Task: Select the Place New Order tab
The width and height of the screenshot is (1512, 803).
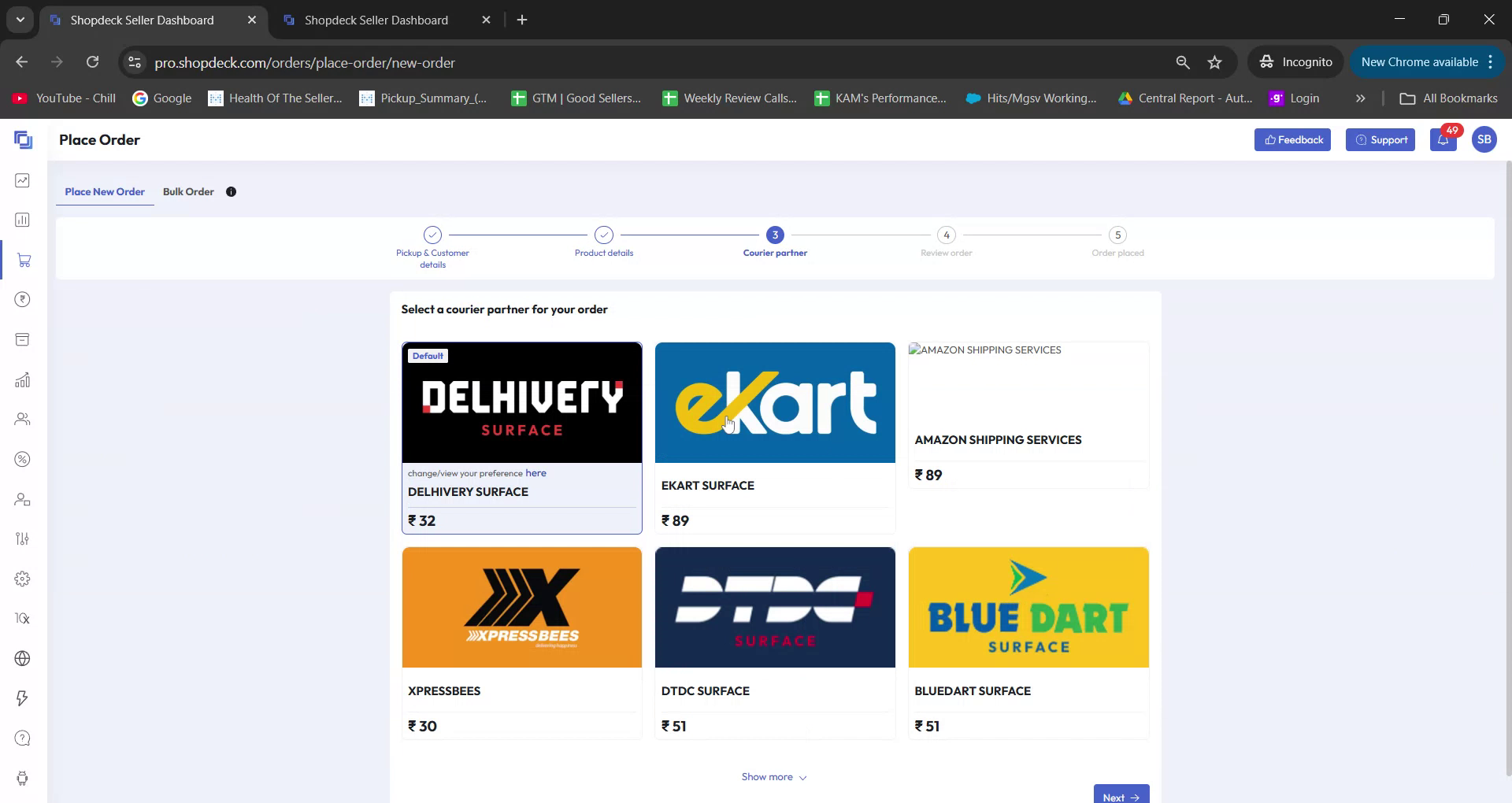Action: point(105,191)
